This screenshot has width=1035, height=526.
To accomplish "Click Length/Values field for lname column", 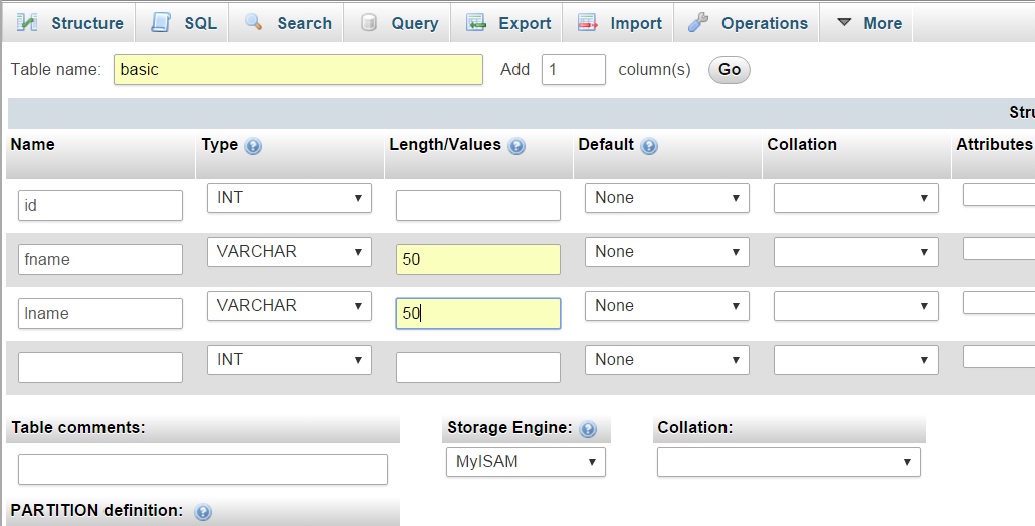I will 479,313.
